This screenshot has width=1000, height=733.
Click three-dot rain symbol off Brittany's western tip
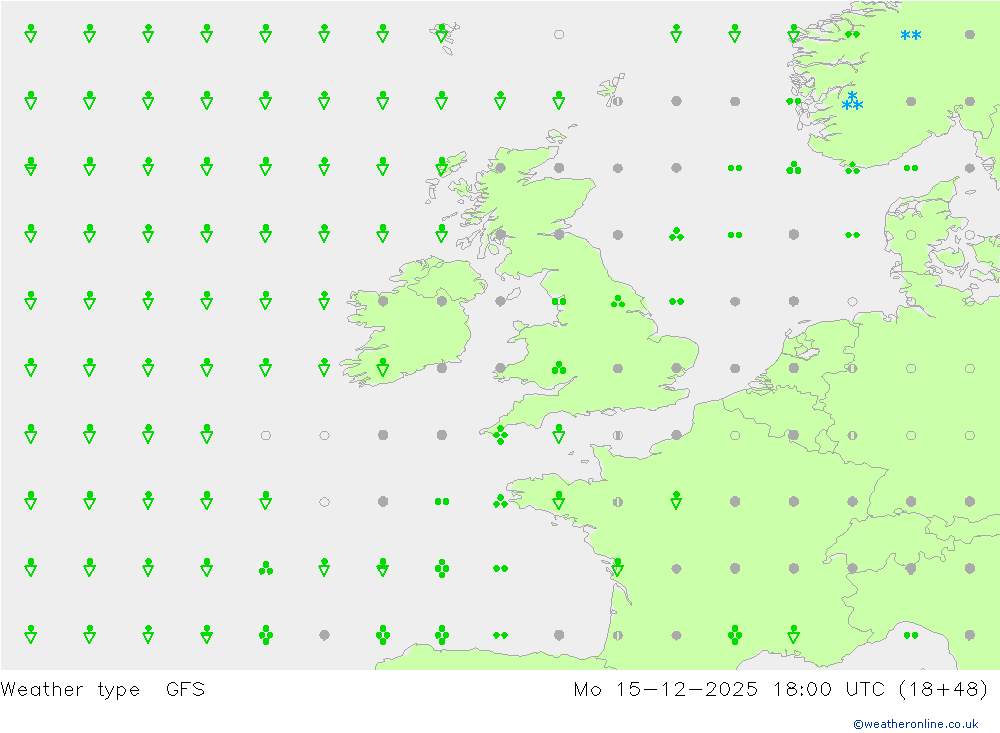(x=501, y=501)
